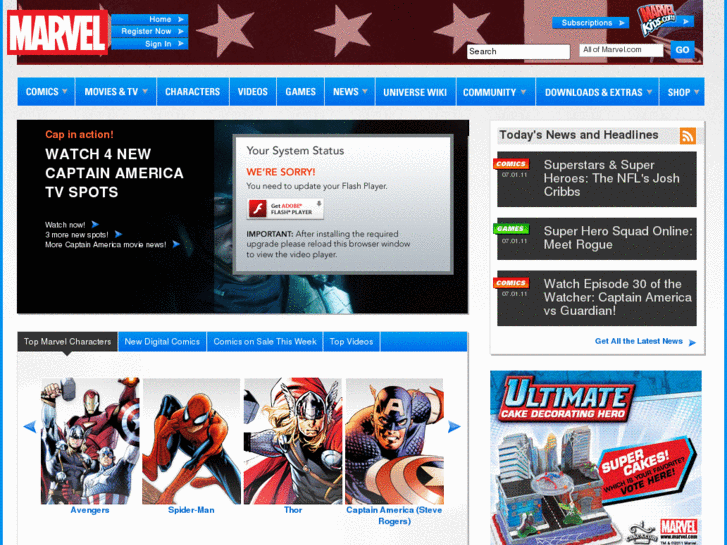Click the arrow beside Get All the Latest News
The height and width of the screenshot is (545, 727).
coord(692,342)
